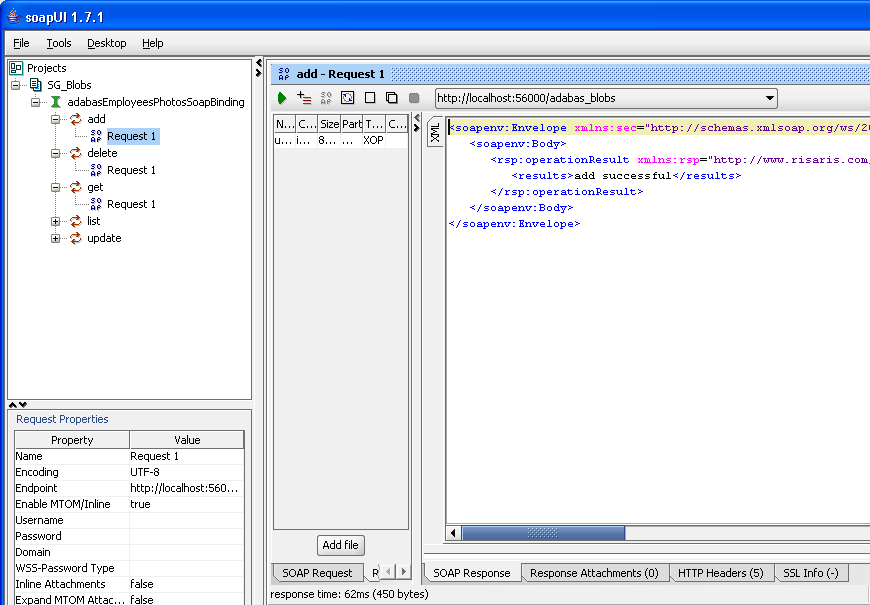Click the Add file button
870x605 pixels.
click(x=341, y=545)
